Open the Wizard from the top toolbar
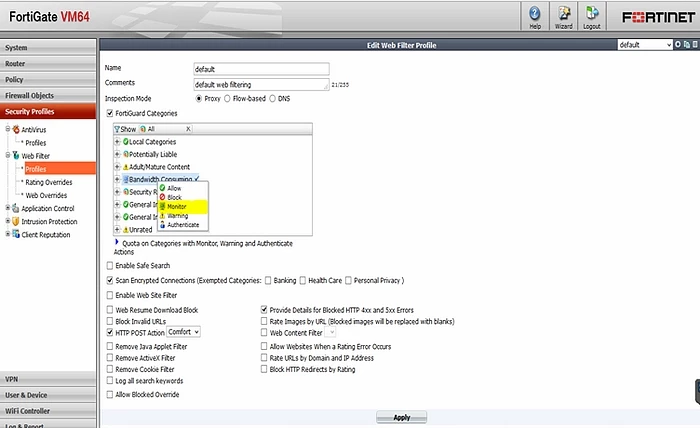The image size is (700, 428). [563, 13]
